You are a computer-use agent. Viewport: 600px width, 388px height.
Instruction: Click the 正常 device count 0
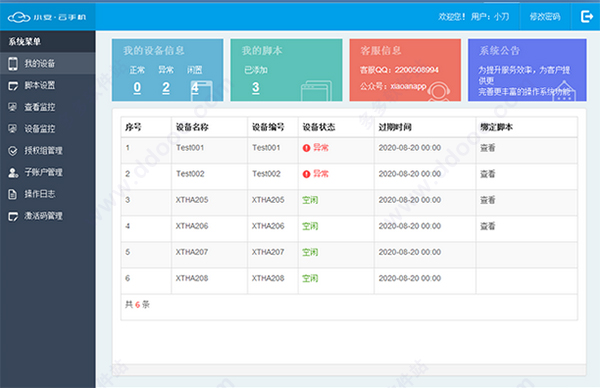point(137,88)
